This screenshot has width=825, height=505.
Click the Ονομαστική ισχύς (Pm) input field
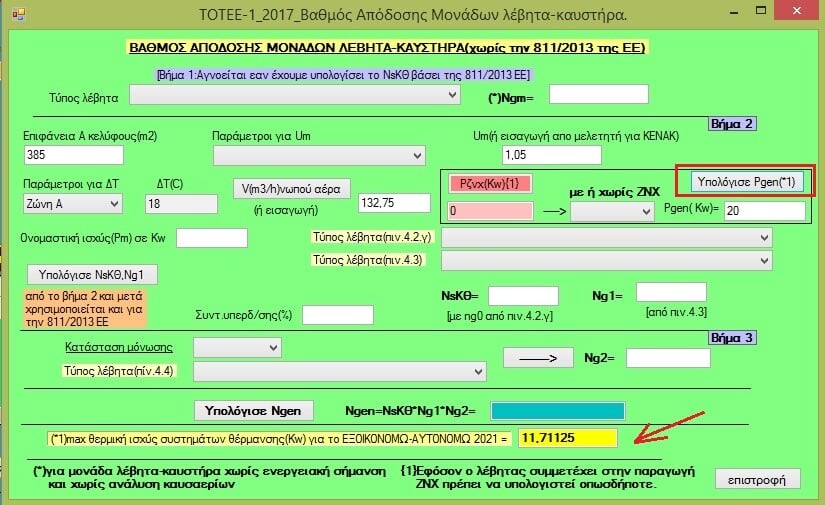pos(211,238)
